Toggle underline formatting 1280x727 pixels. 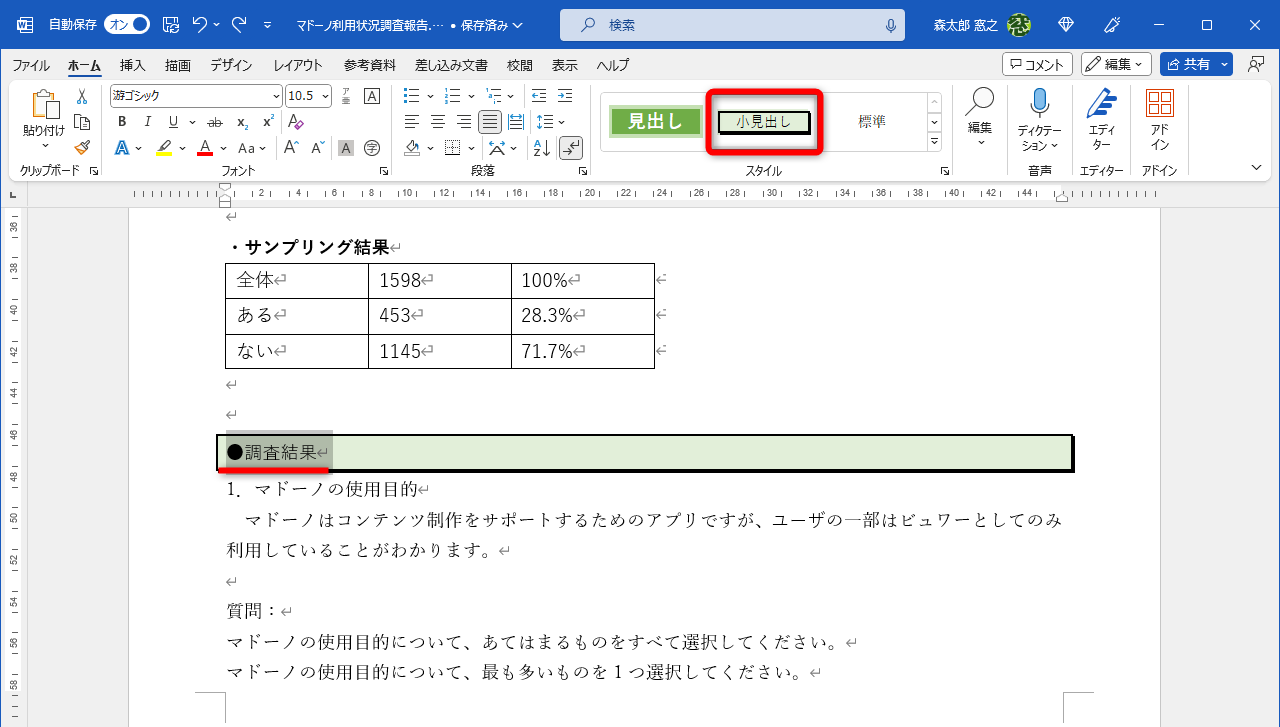[173, 122]
